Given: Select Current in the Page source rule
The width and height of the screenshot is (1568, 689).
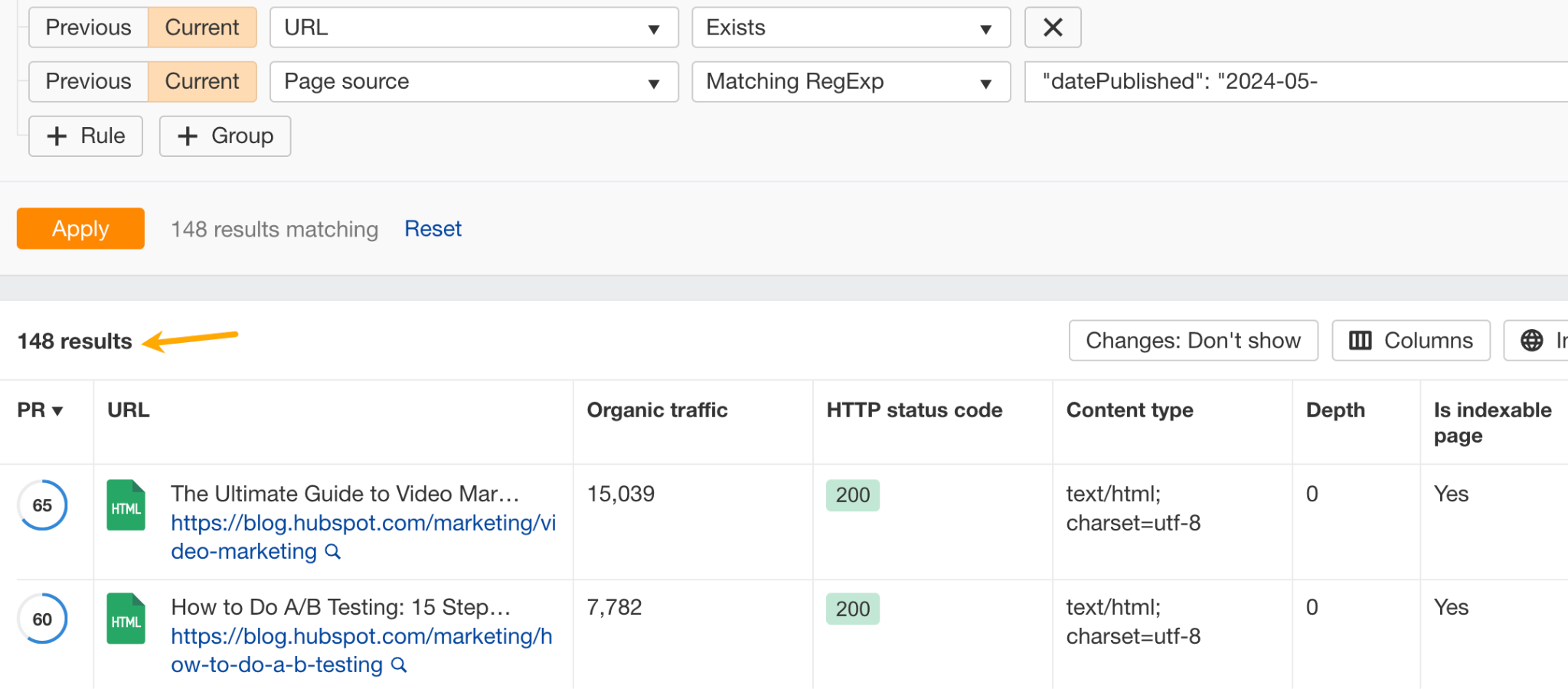Looking at the screenshot, I should click(201, 82).
